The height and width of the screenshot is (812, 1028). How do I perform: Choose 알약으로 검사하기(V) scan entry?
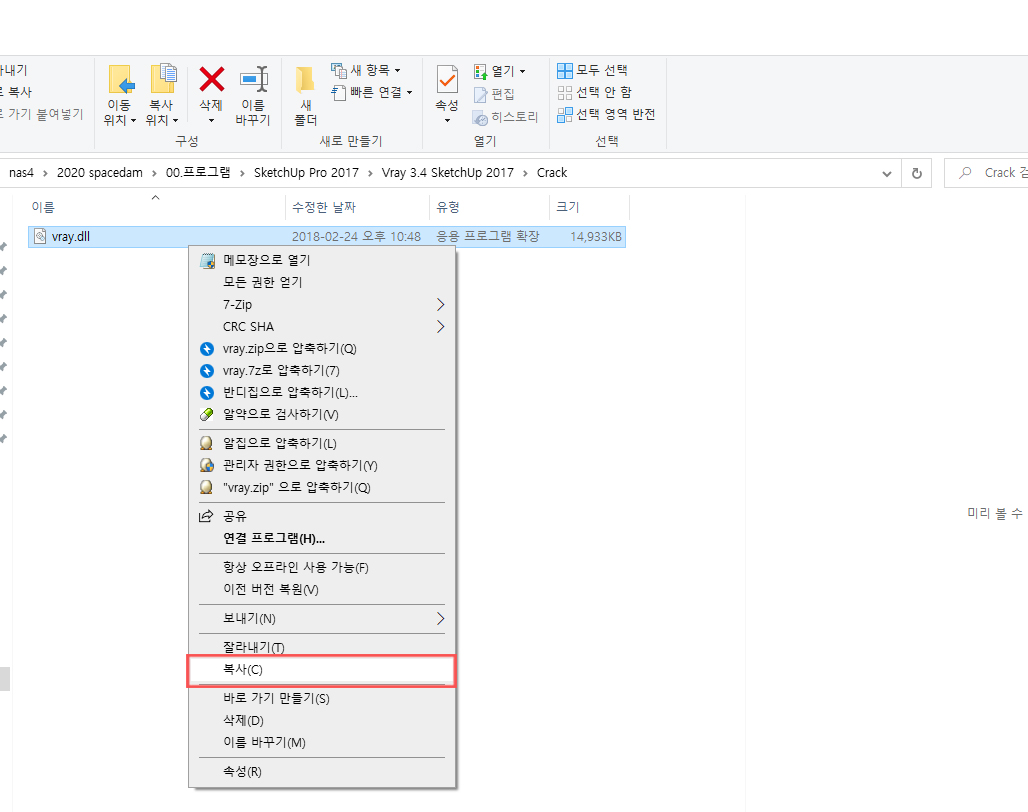[322, 415]
